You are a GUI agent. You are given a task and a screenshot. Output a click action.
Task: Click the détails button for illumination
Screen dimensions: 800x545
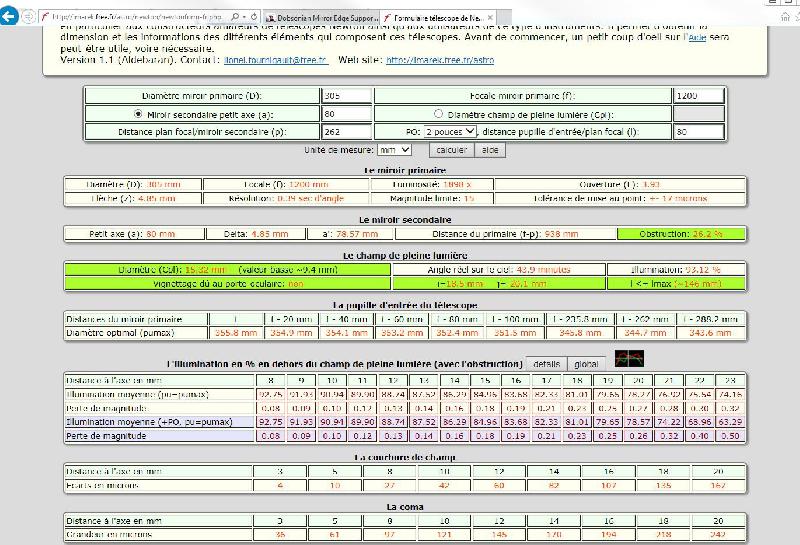546,364
